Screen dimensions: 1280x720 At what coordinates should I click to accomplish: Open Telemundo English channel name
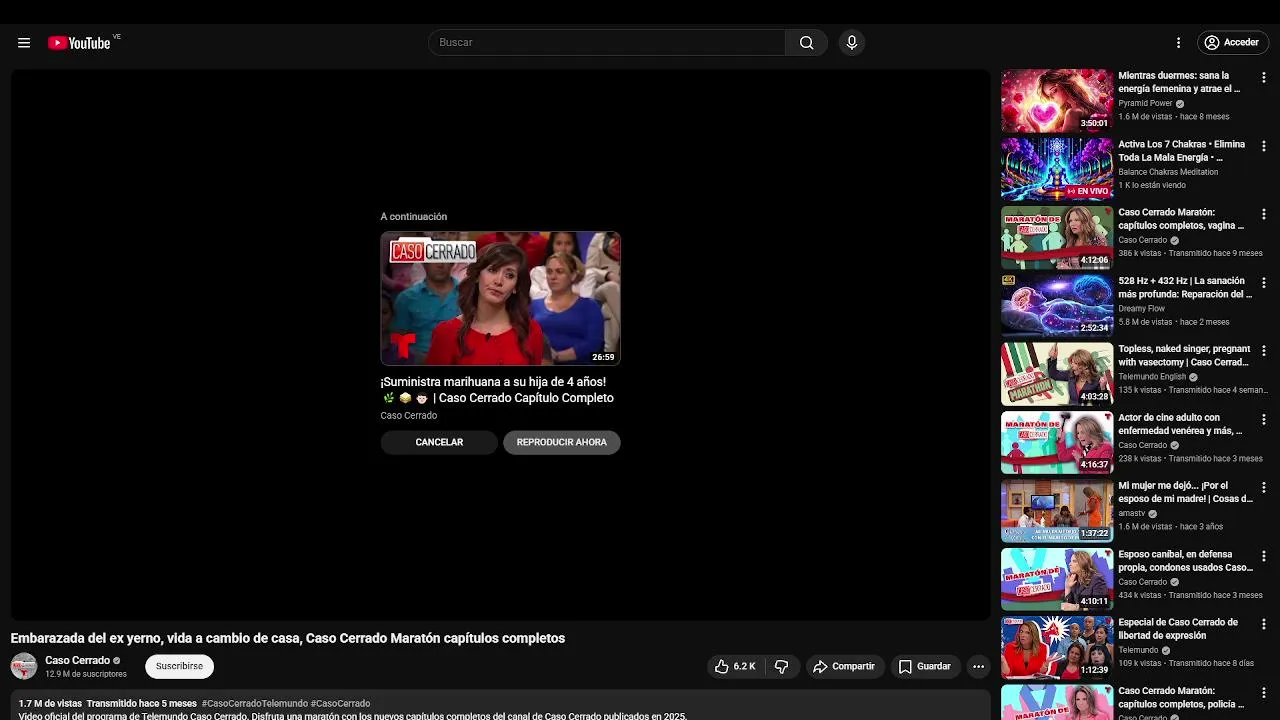click(x=1152, y=377)
